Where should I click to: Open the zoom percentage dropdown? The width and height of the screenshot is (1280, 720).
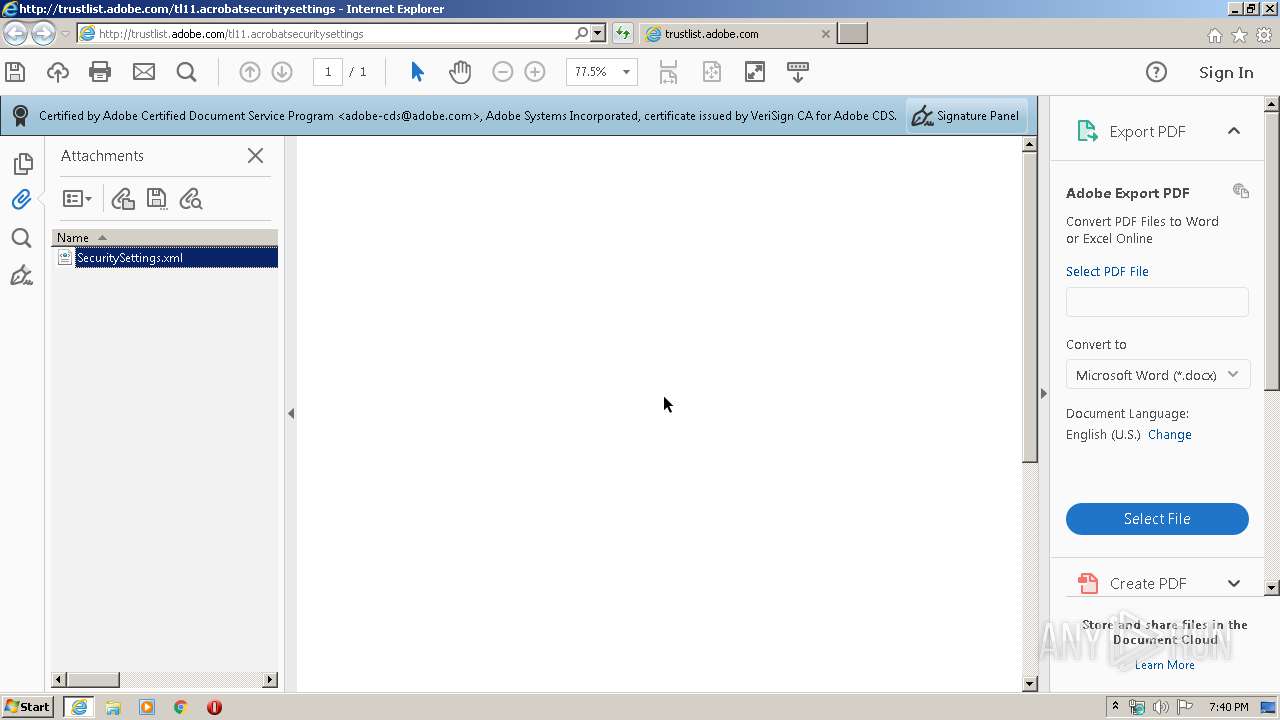[x=626, y=72]
